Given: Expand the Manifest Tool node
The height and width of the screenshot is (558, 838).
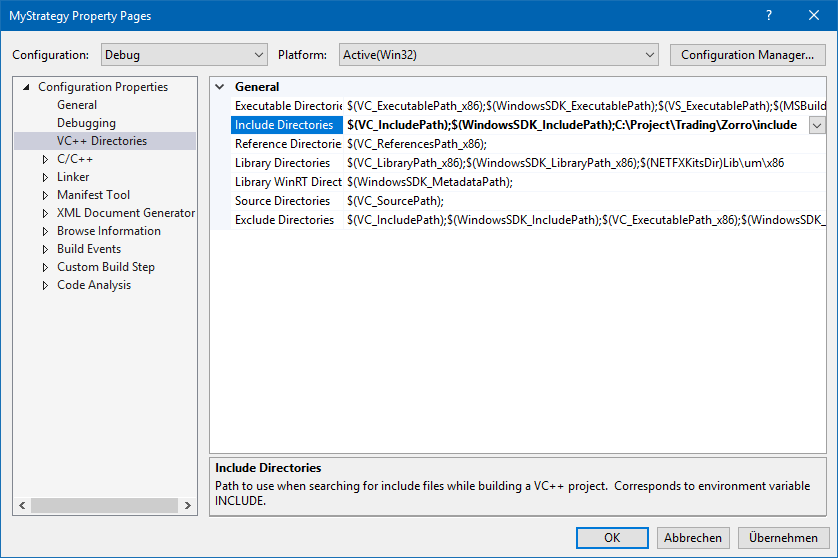Looking at the screenshot, I should [45, 195].
